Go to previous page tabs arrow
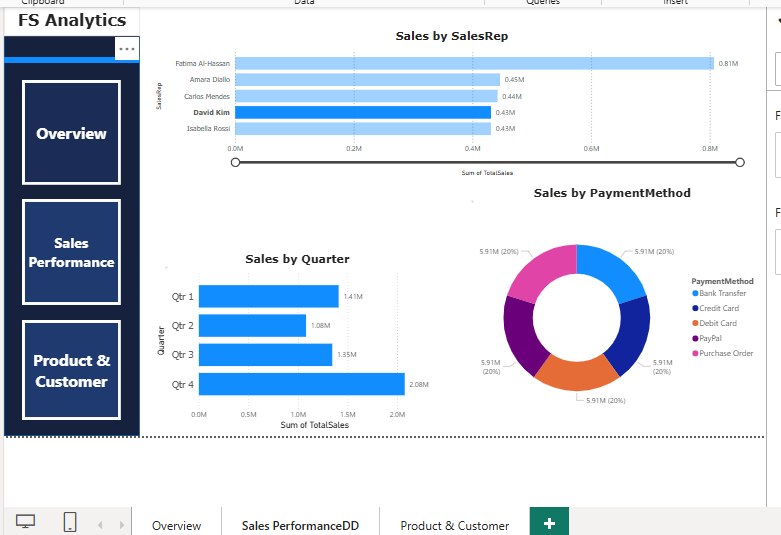 pos(100,525)
